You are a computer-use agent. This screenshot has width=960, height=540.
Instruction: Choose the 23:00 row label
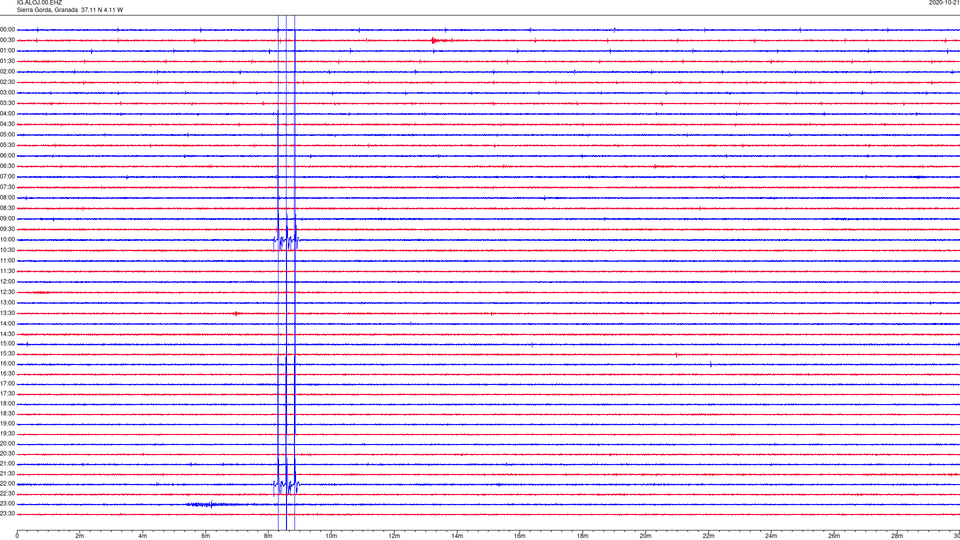click(x=8, y=504)
